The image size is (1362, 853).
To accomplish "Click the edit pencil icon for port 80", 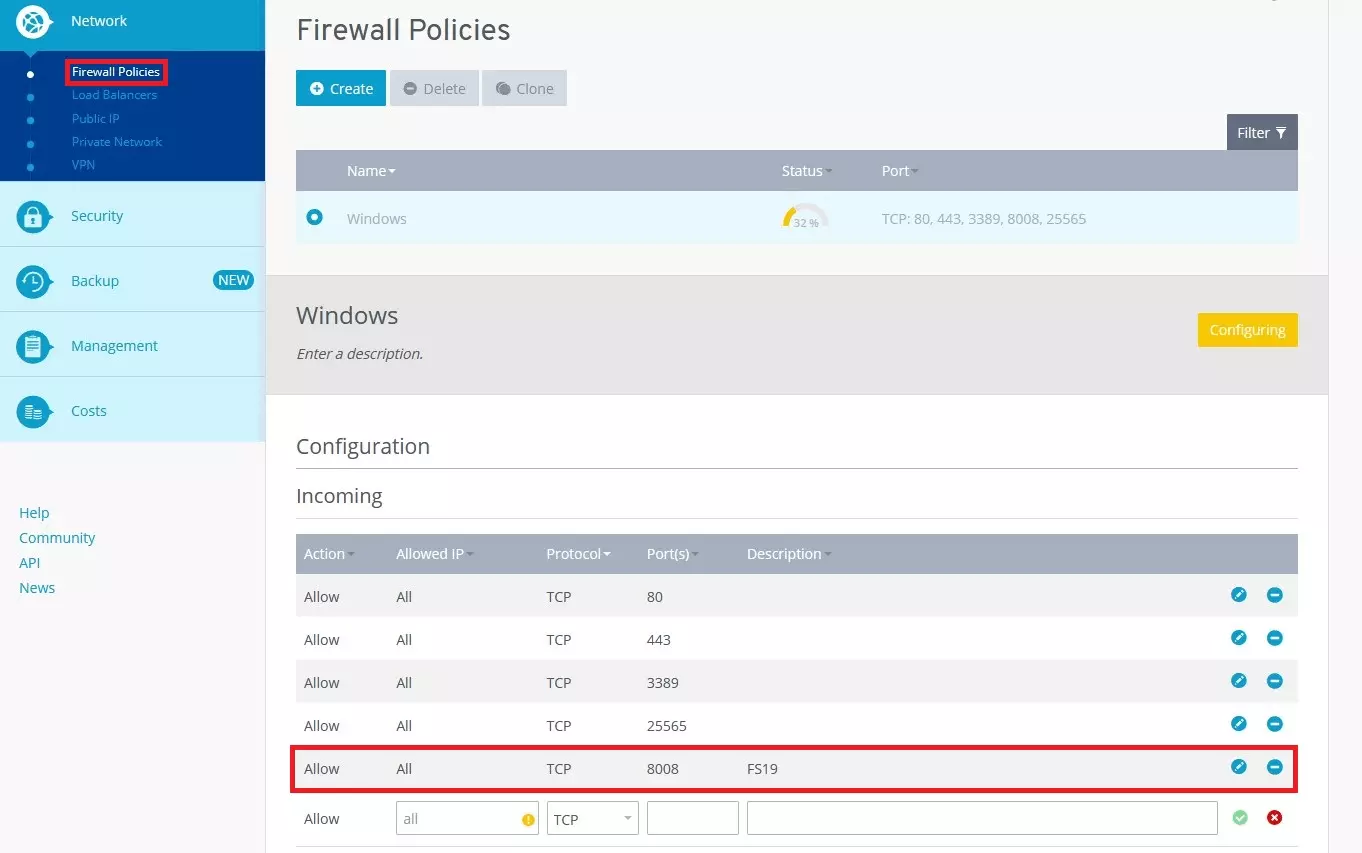I will [1238, 595].
